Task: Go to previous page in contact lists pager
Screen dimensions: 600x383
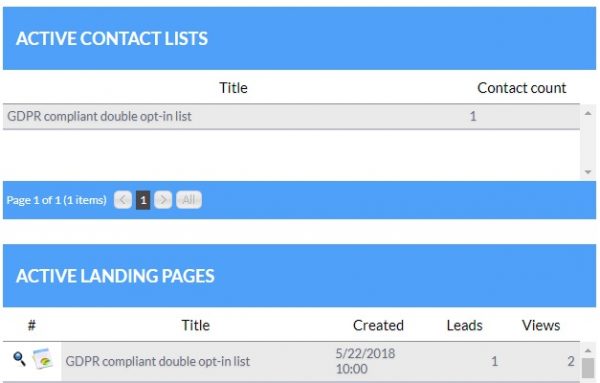Action: pyautogui.click(x=123, y=200)
